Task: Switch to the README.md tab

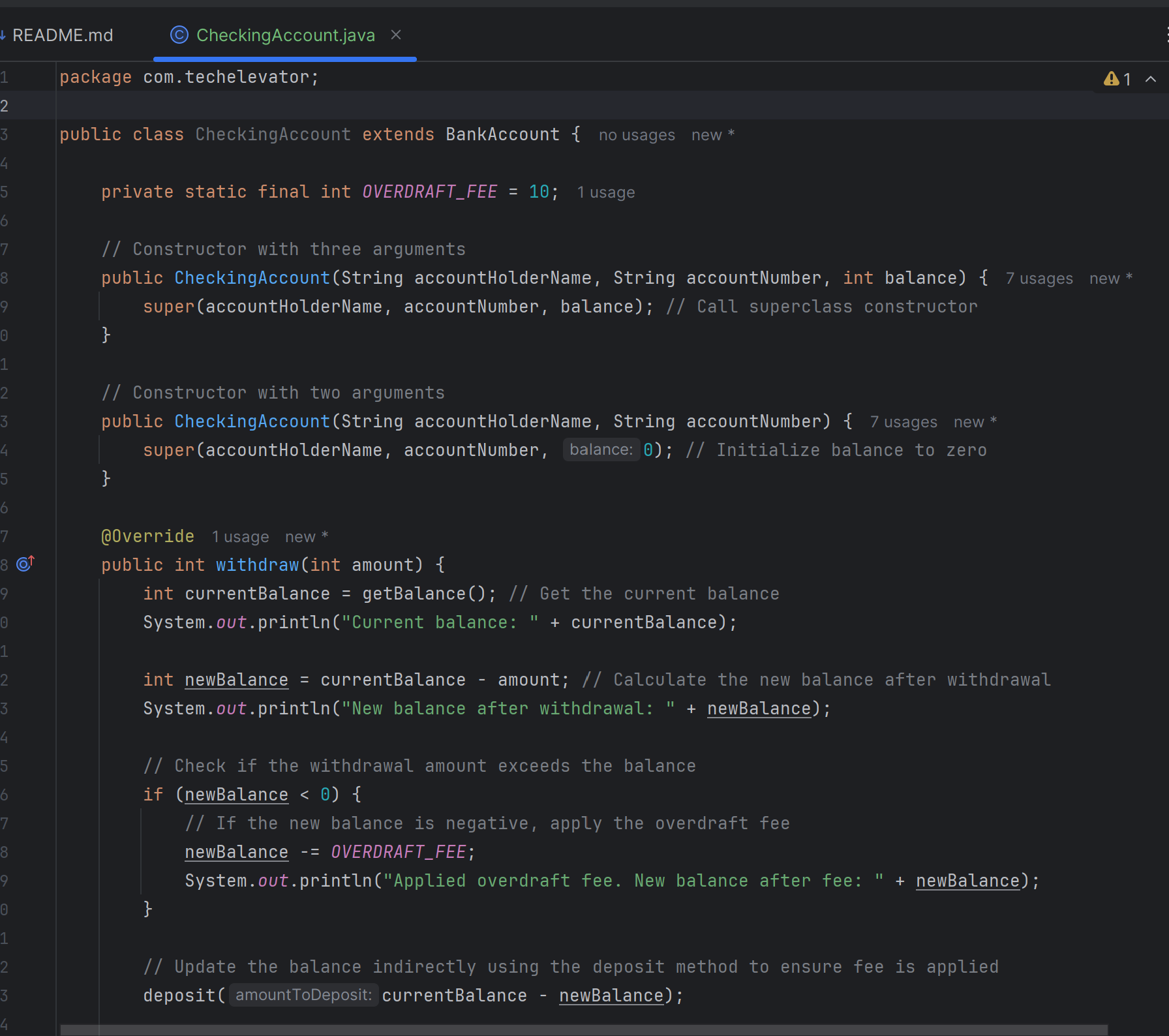Action: 63,35
